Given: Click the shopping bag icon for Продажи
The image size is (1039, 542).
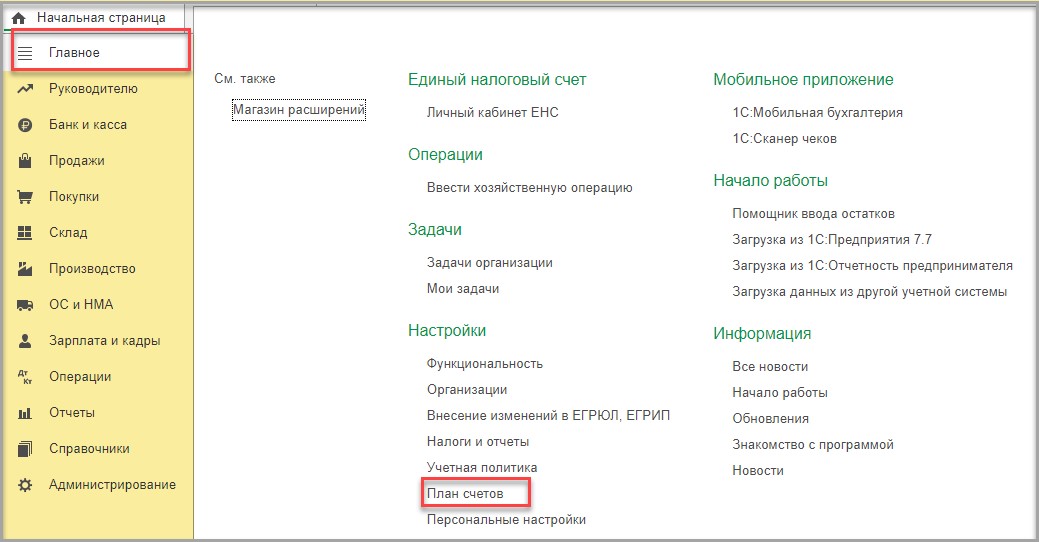Looking at the screenshot, I should (x=25, y=160).
